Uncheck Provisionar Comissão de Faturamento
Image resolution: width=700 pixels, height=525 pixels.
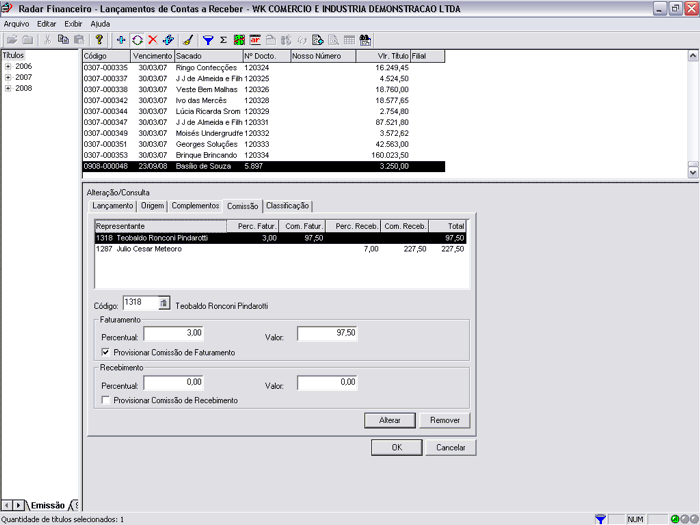point(106,353)
